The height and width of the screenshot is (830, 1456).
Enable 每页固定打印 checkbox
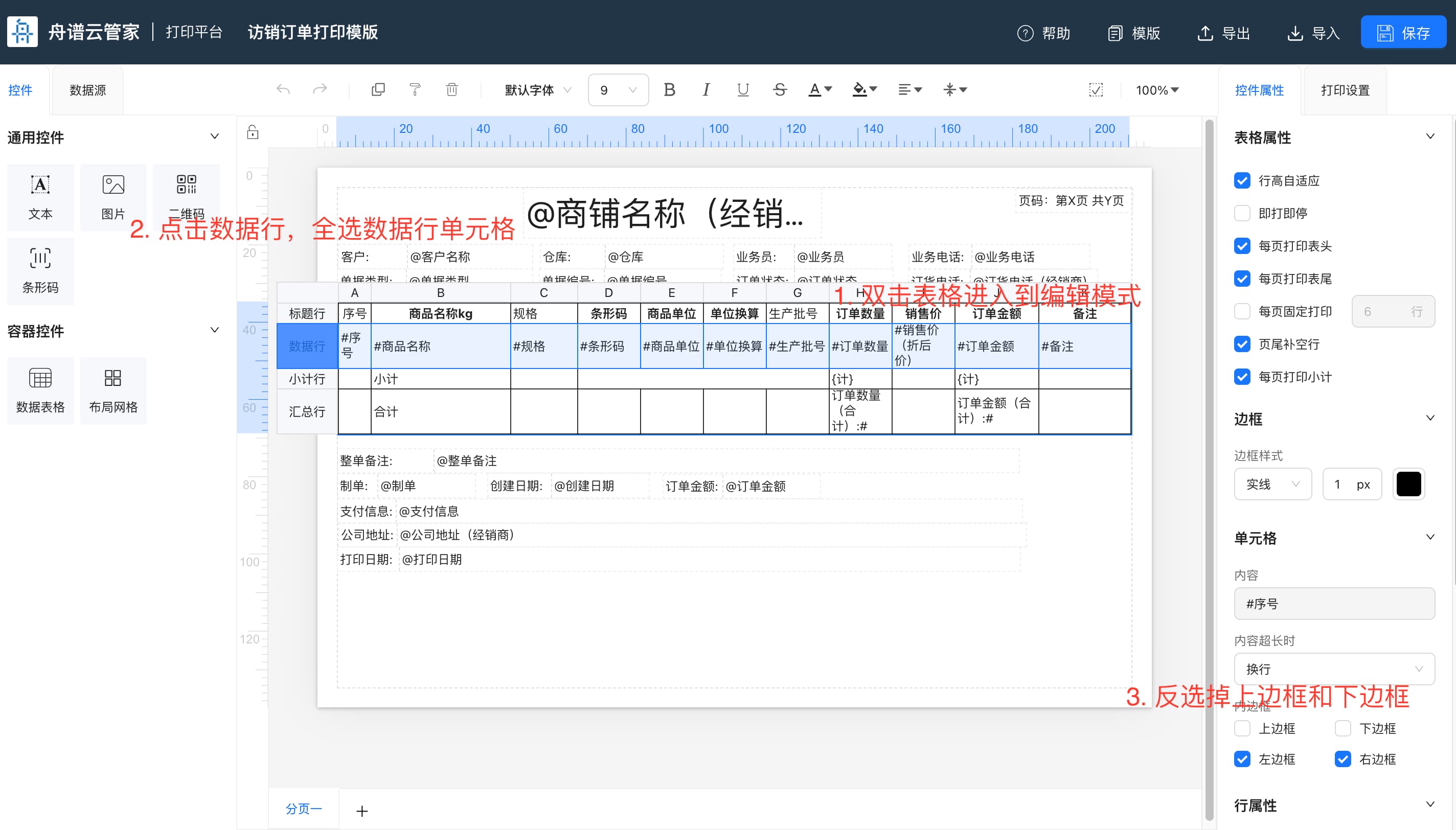click(1242, 311)
